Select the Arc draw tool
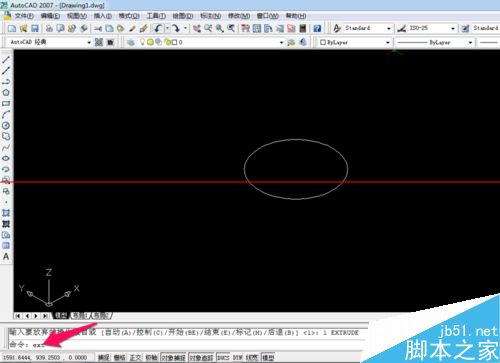Viewport: 500px width, 363px height. tap(6, 115)
